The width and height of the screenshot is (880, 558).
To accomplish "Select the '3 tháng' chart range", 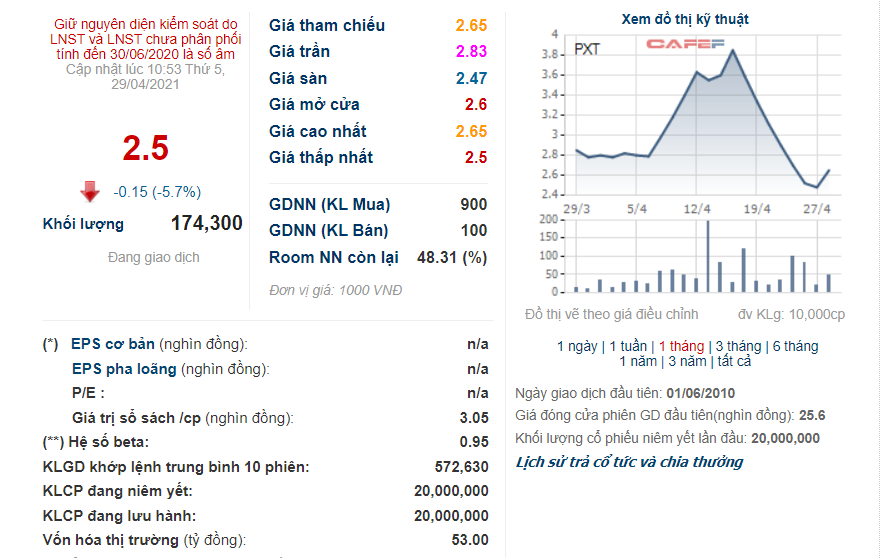I will point(738,346).
